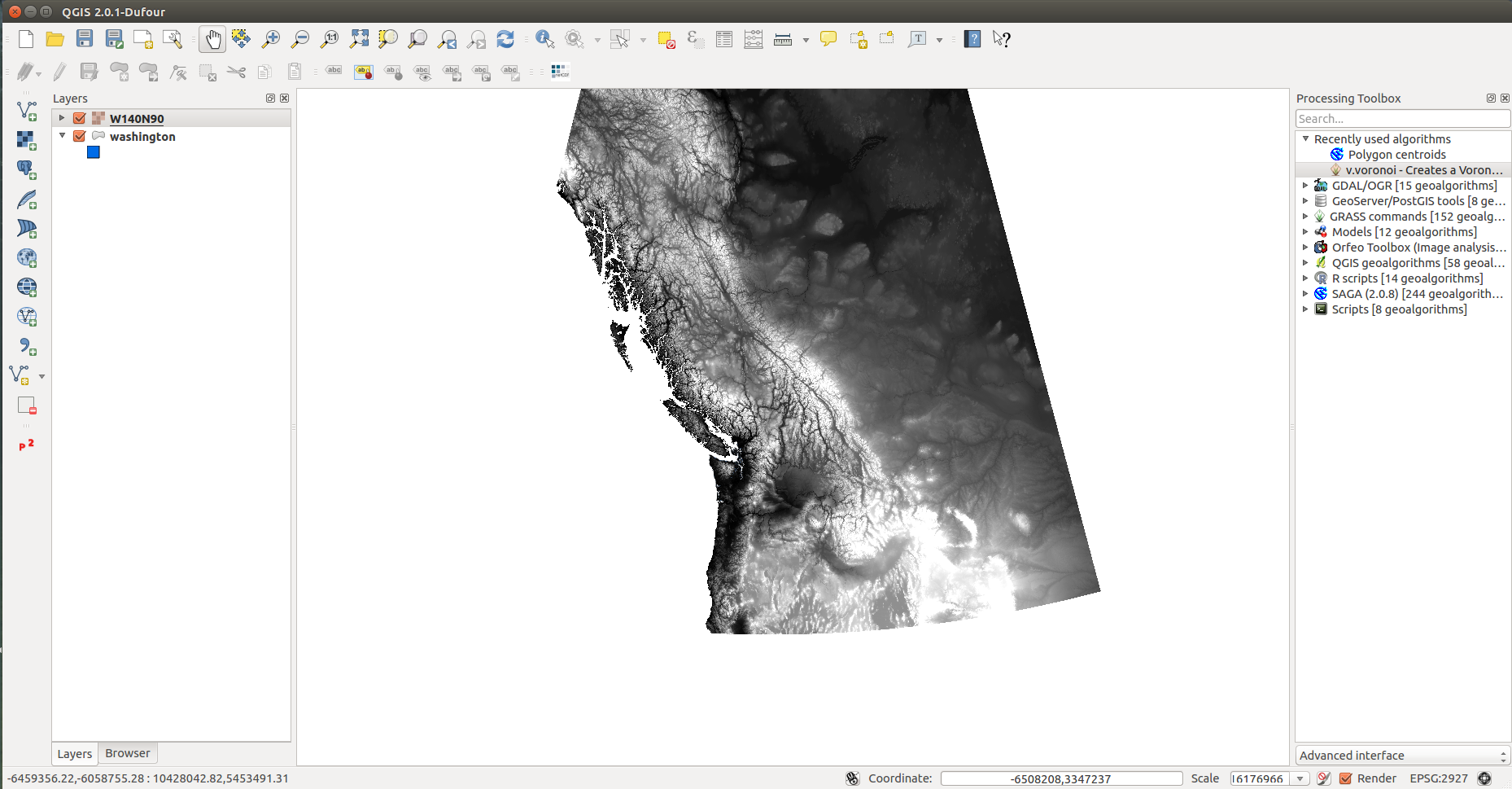Select the Zoom Out magnifier tool
The width and height of the screenshot is (1512, 789).
pyautogui.click(x=300, y=39)
